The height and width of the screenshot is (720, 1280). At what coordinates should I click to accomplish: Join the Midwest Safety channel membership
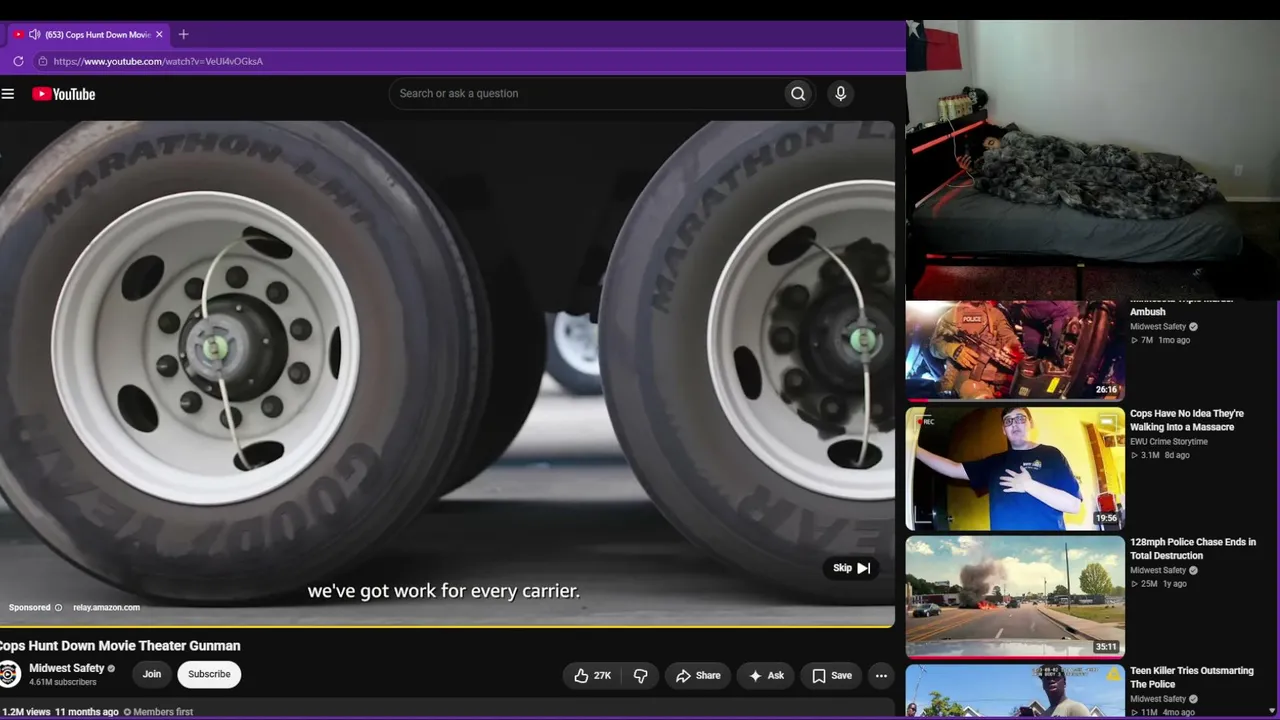pyautogui.click(x=151, y=674)
